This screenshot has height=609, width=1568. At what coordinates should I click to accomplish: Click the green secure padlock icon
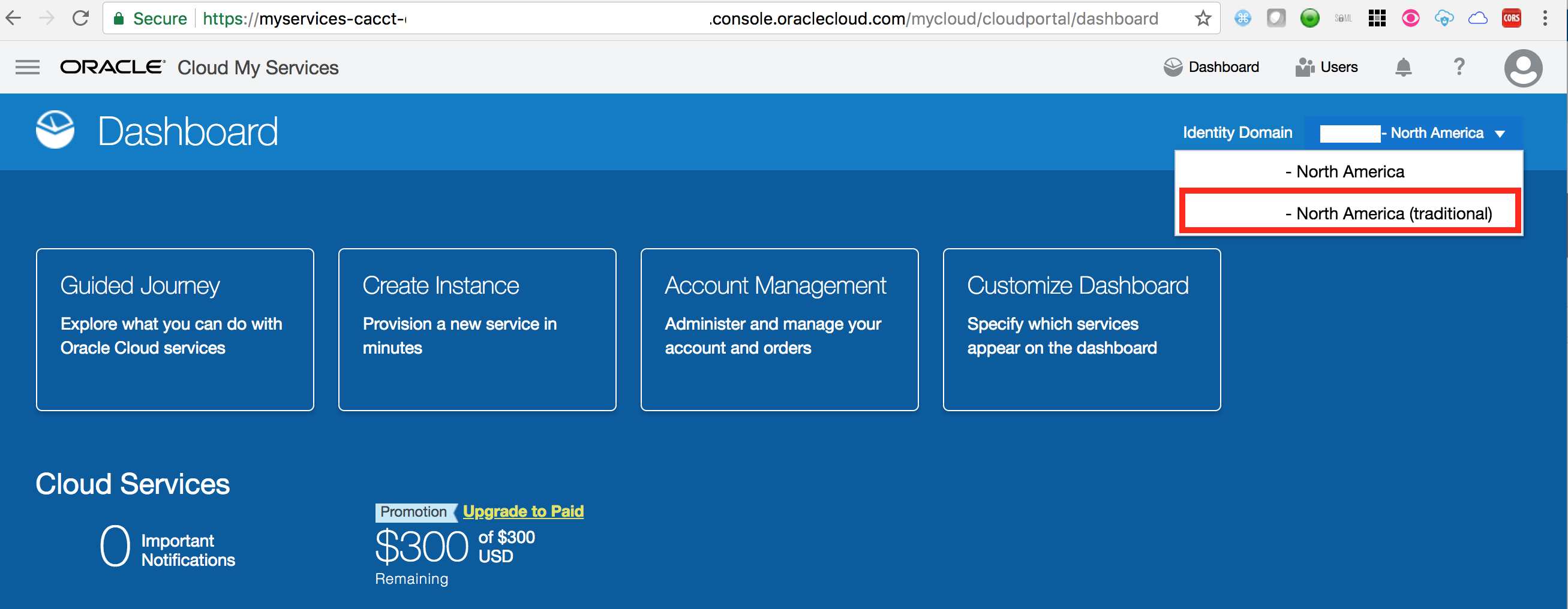(119, 18)
